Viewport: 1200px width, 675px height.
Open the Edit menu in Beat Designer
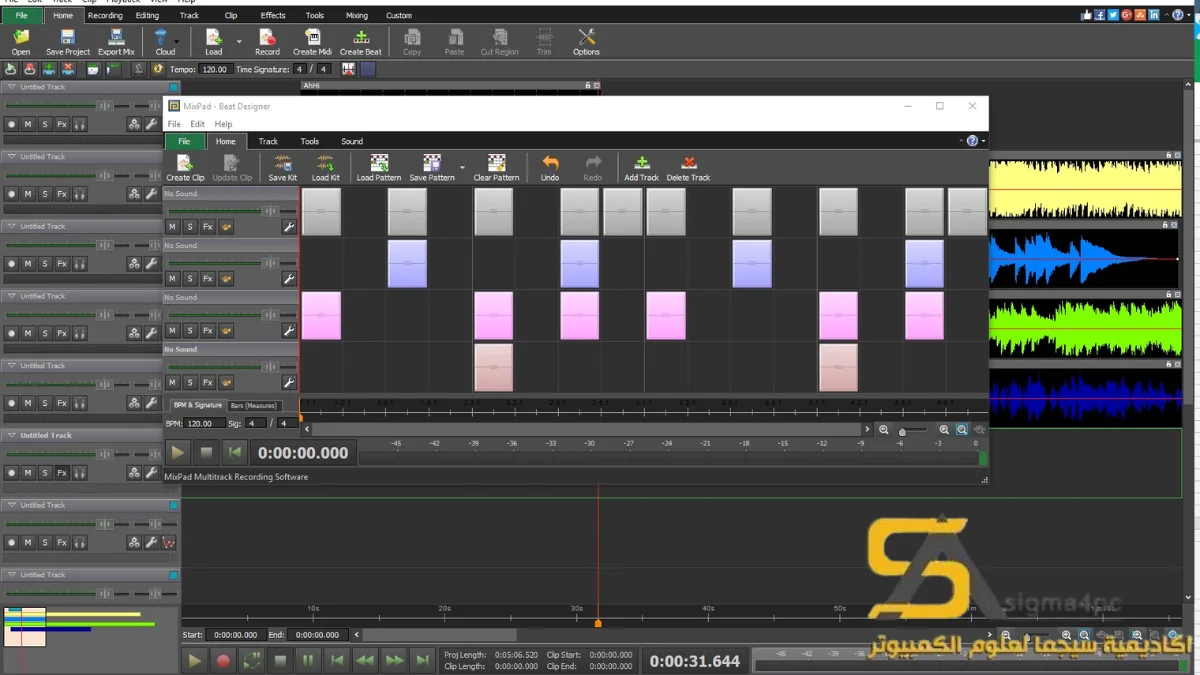pyautogui.click(x=198, y=124)
